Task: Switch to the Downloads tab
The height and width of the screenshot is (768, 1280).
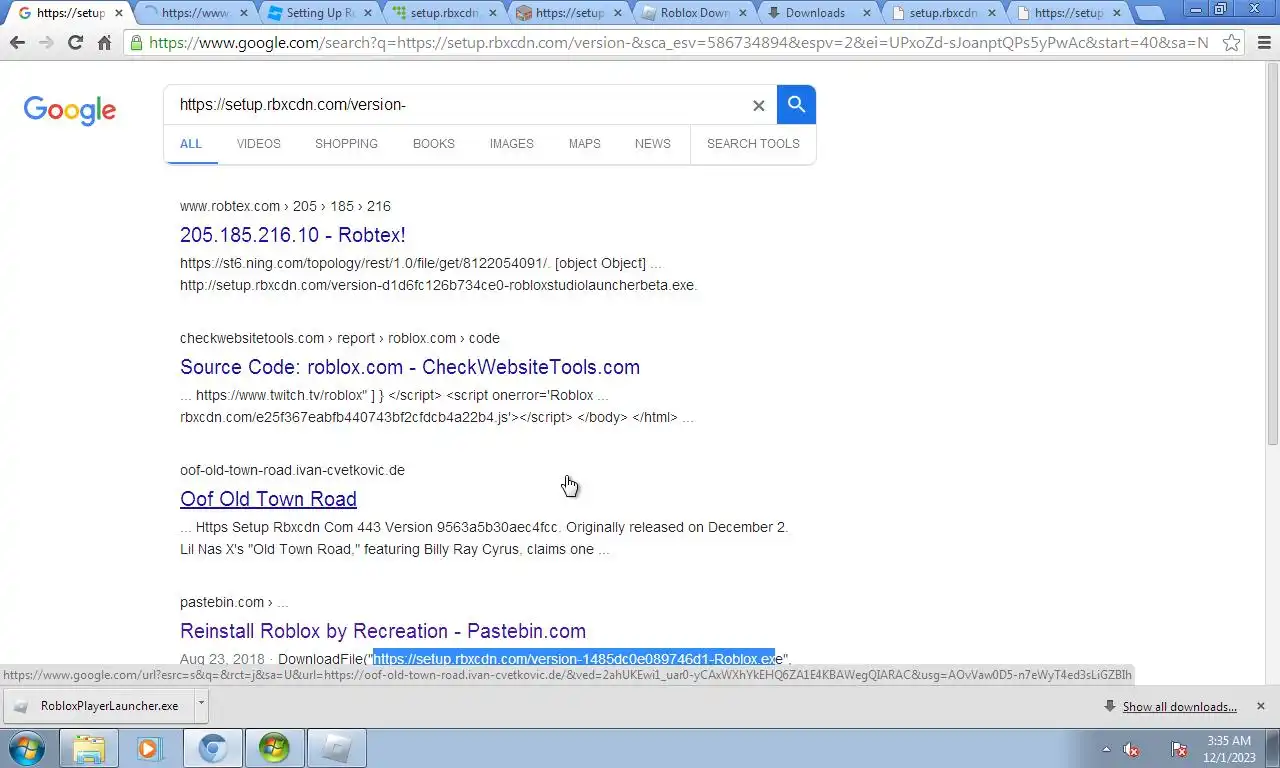Action: point(815,13)
